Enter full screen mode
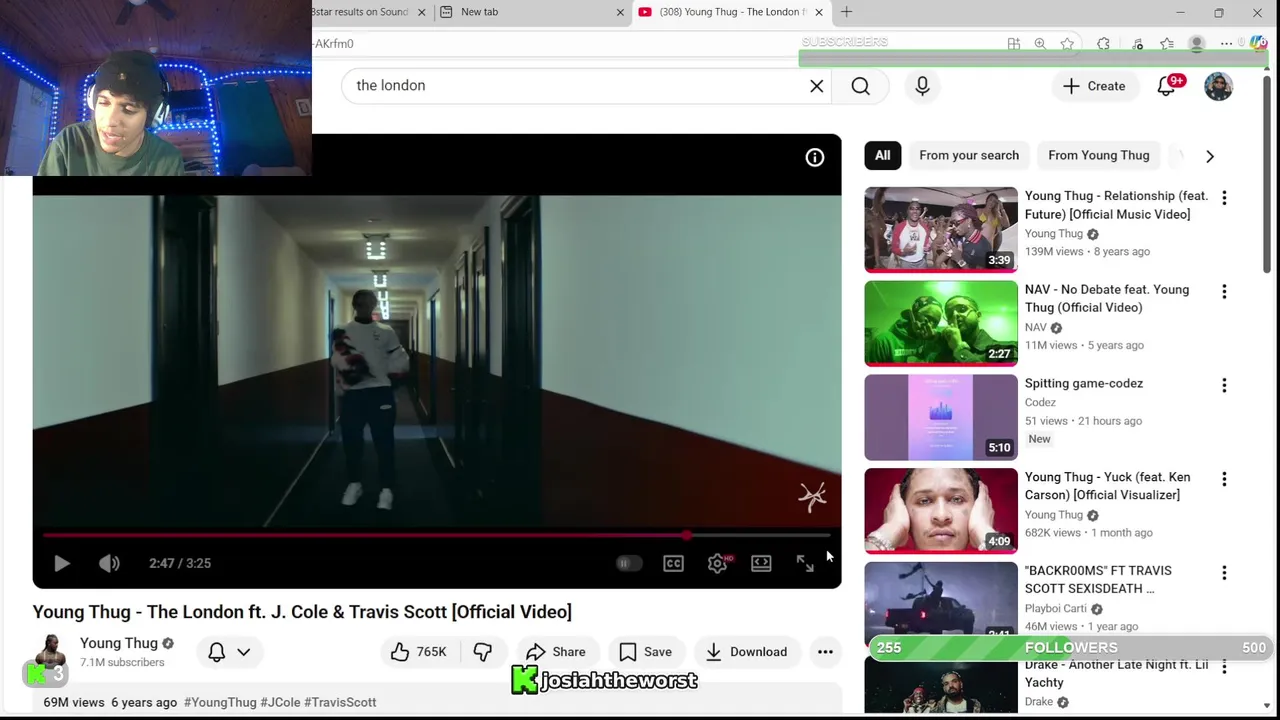Image resolution: width=1280 pixels, height=720 pixels. (805, 563)
